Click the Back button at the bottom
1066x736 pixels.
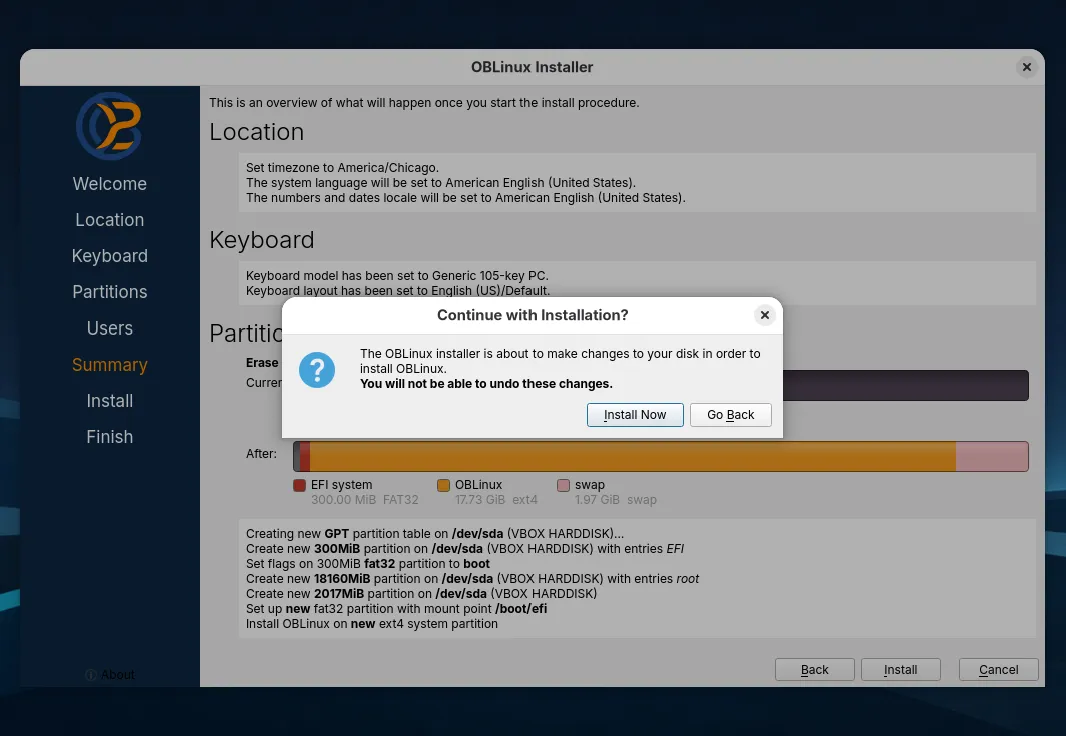[x=814, y=669]
